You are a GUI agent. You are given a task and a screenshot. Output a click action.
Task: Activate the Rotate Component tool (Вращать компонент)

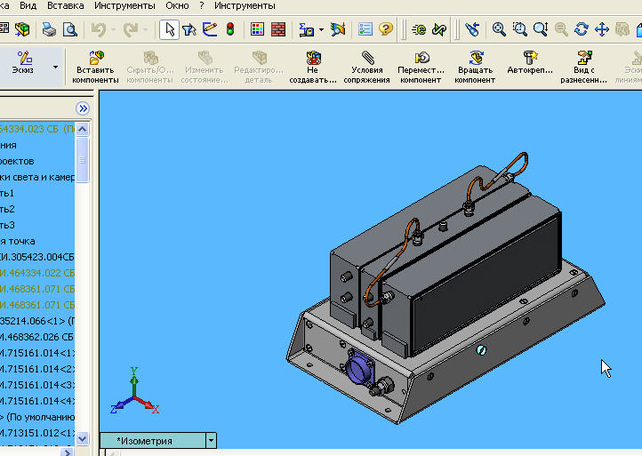pyautogui.click(x=474, y=67)
